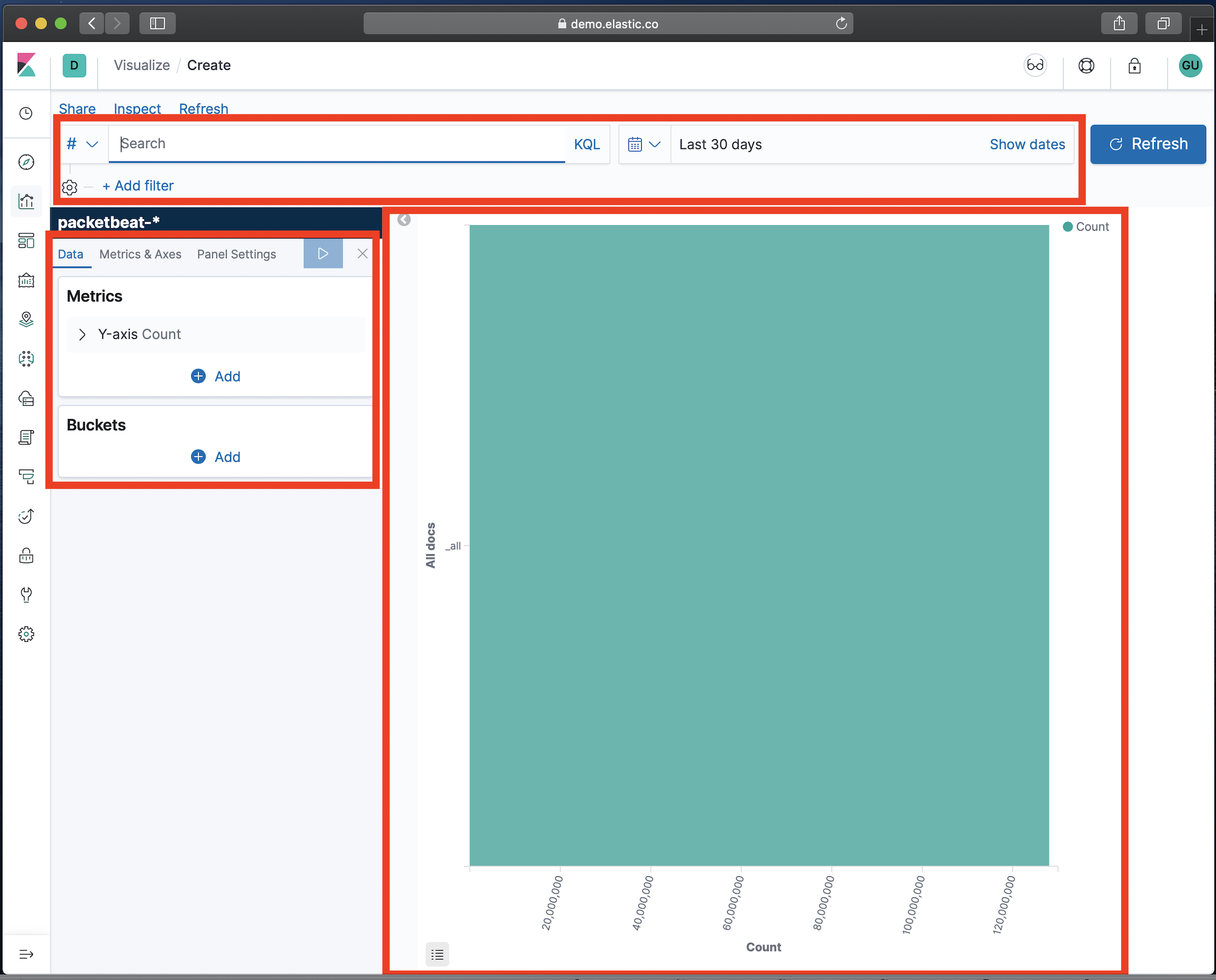Open Dev Tools wrench sidebar icon
This screenshot has width=1216, height=980.
(x=26, y=594)
